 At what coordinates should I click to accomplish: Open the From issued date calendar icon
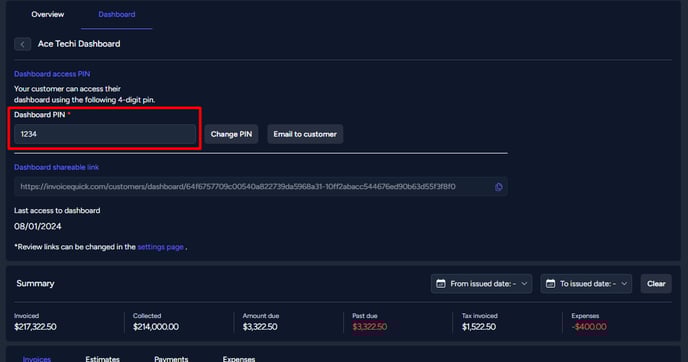441,284
